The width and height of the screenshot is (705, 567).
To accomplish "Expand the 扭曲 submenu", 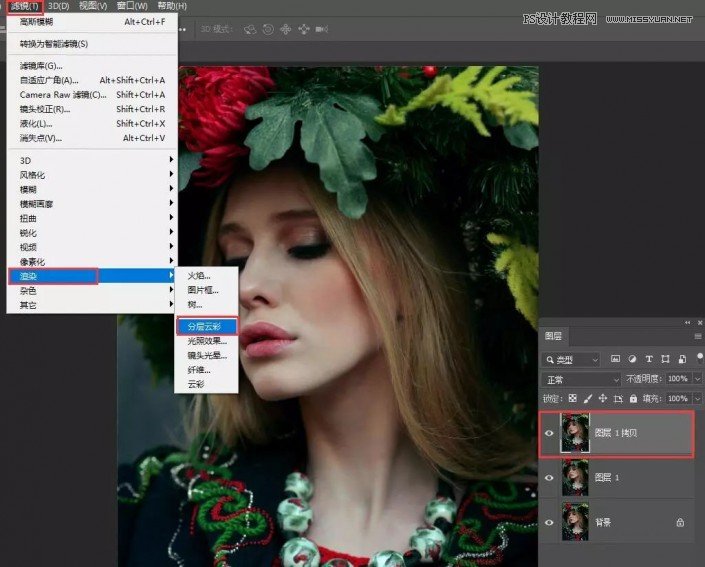I will pos(92,218).
